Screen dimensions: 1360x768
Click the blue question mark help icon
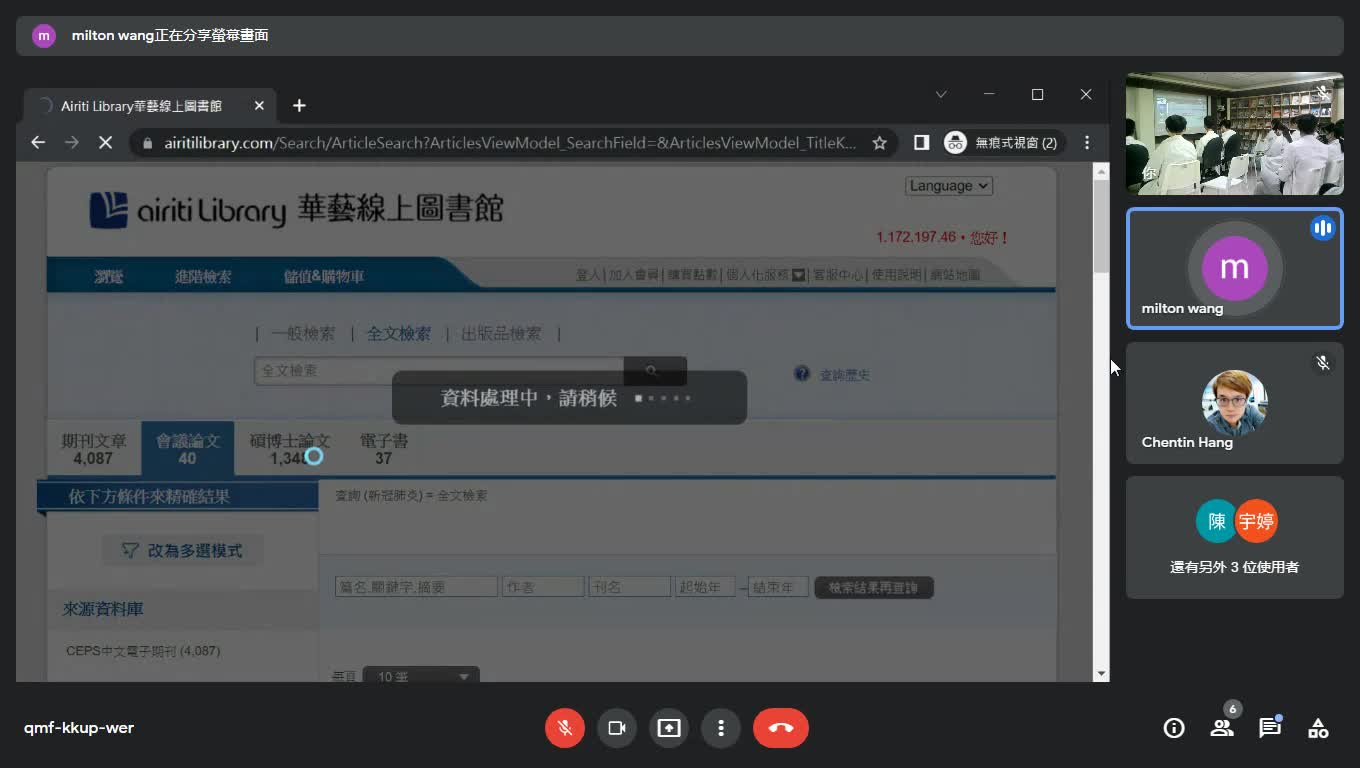[x=802, y=374]
